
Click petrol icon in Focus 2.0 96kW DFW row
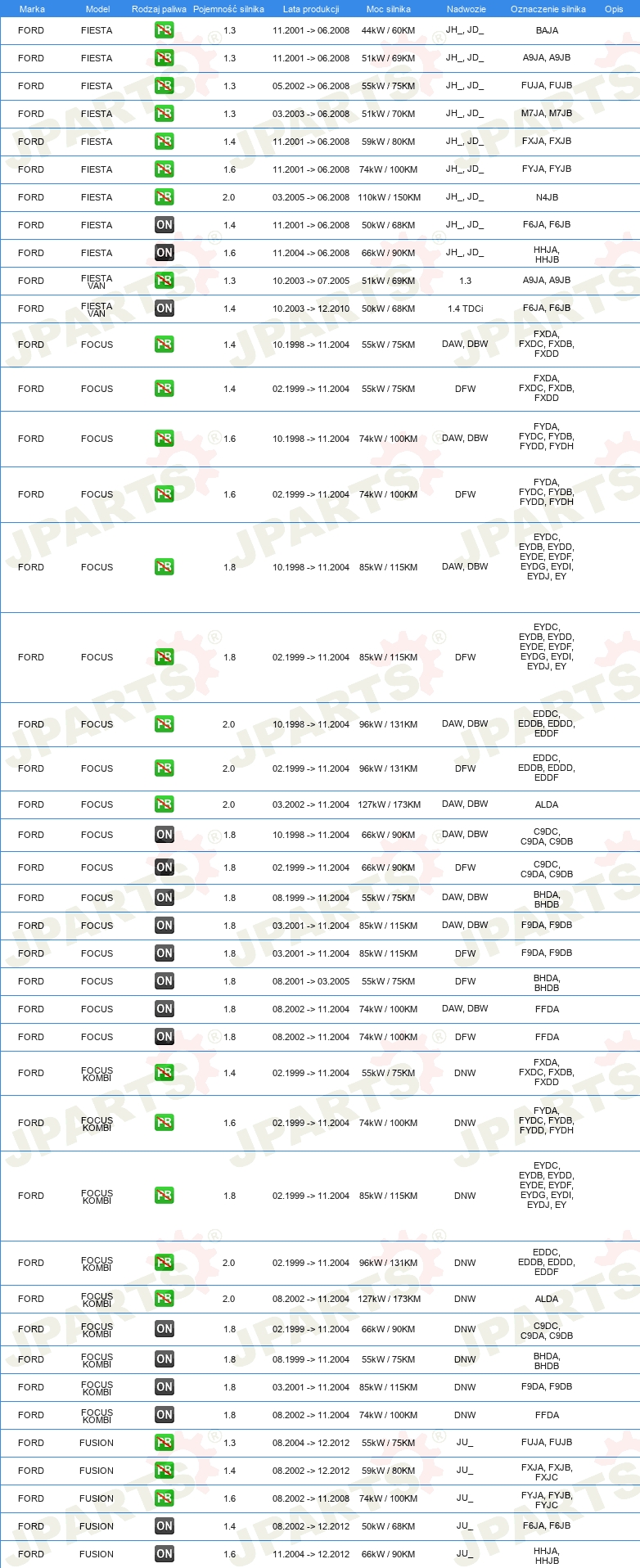(165, 768)
